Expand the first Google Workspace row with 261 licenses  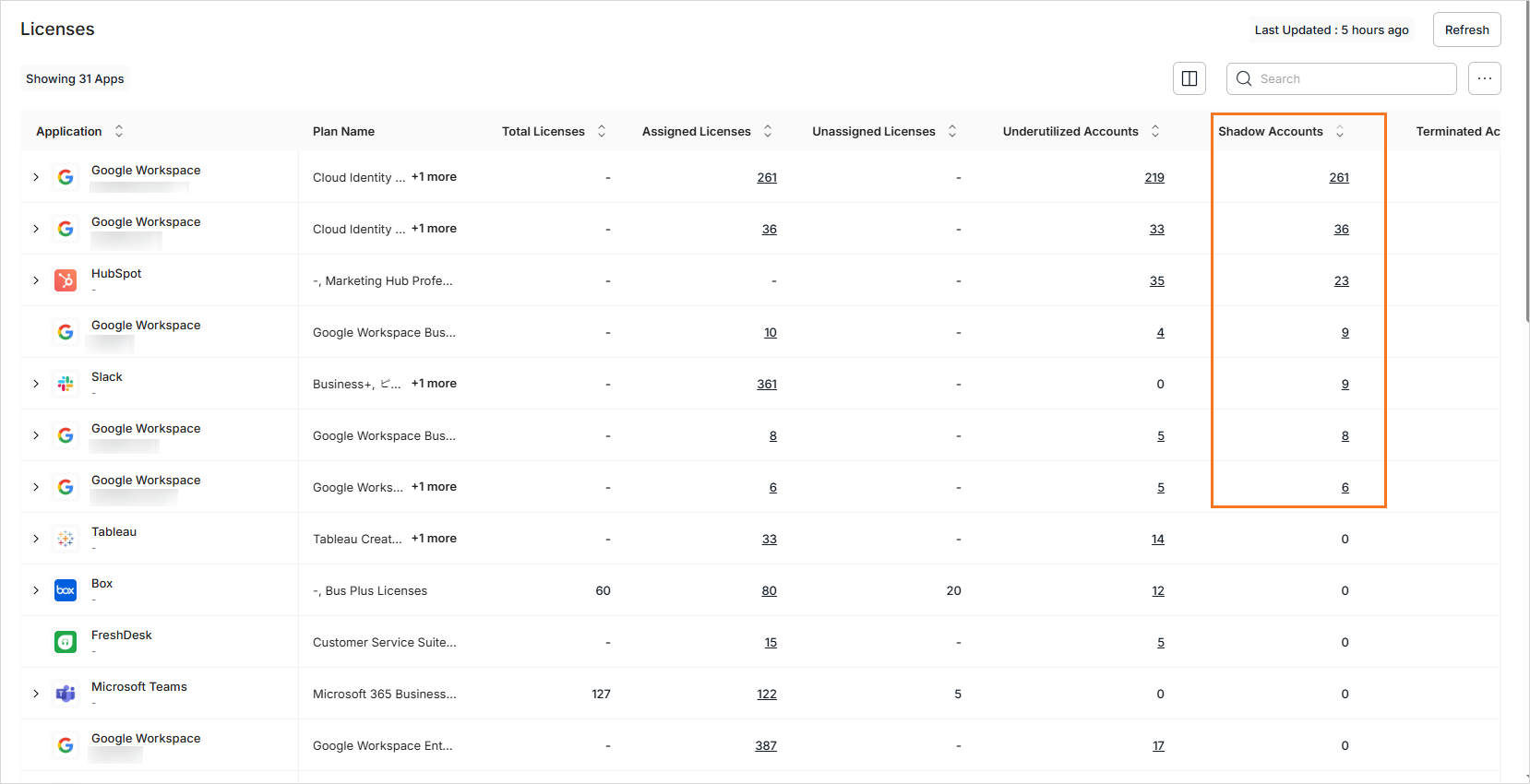[x=36, y=177]
